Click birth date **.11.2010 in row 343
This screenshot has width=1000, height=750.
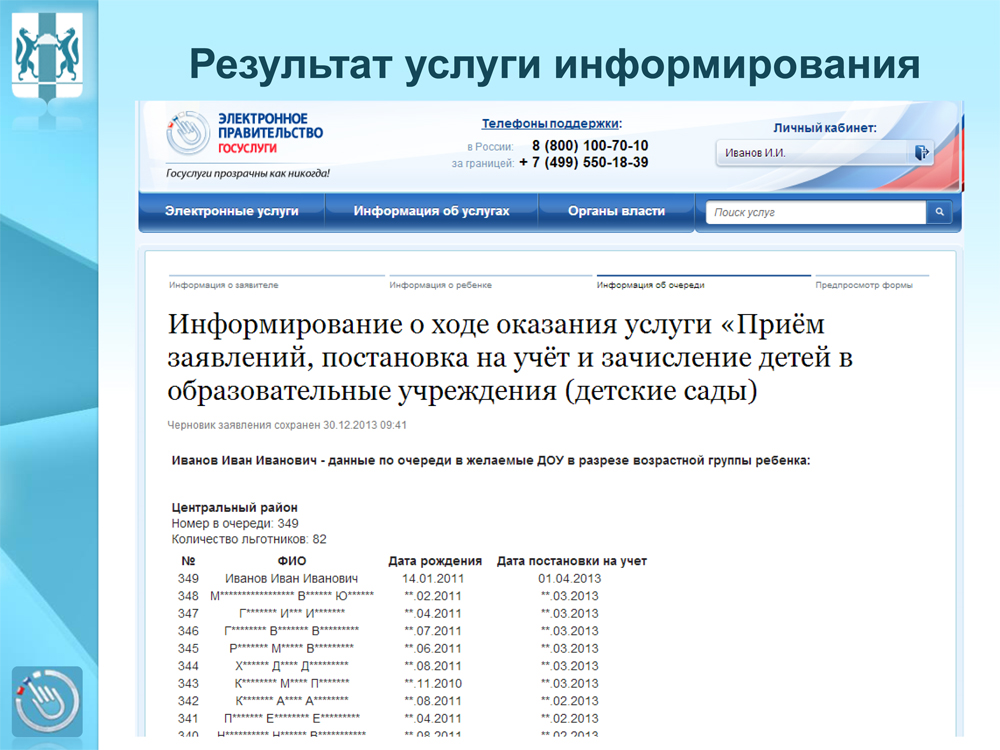tap(433, 684)
